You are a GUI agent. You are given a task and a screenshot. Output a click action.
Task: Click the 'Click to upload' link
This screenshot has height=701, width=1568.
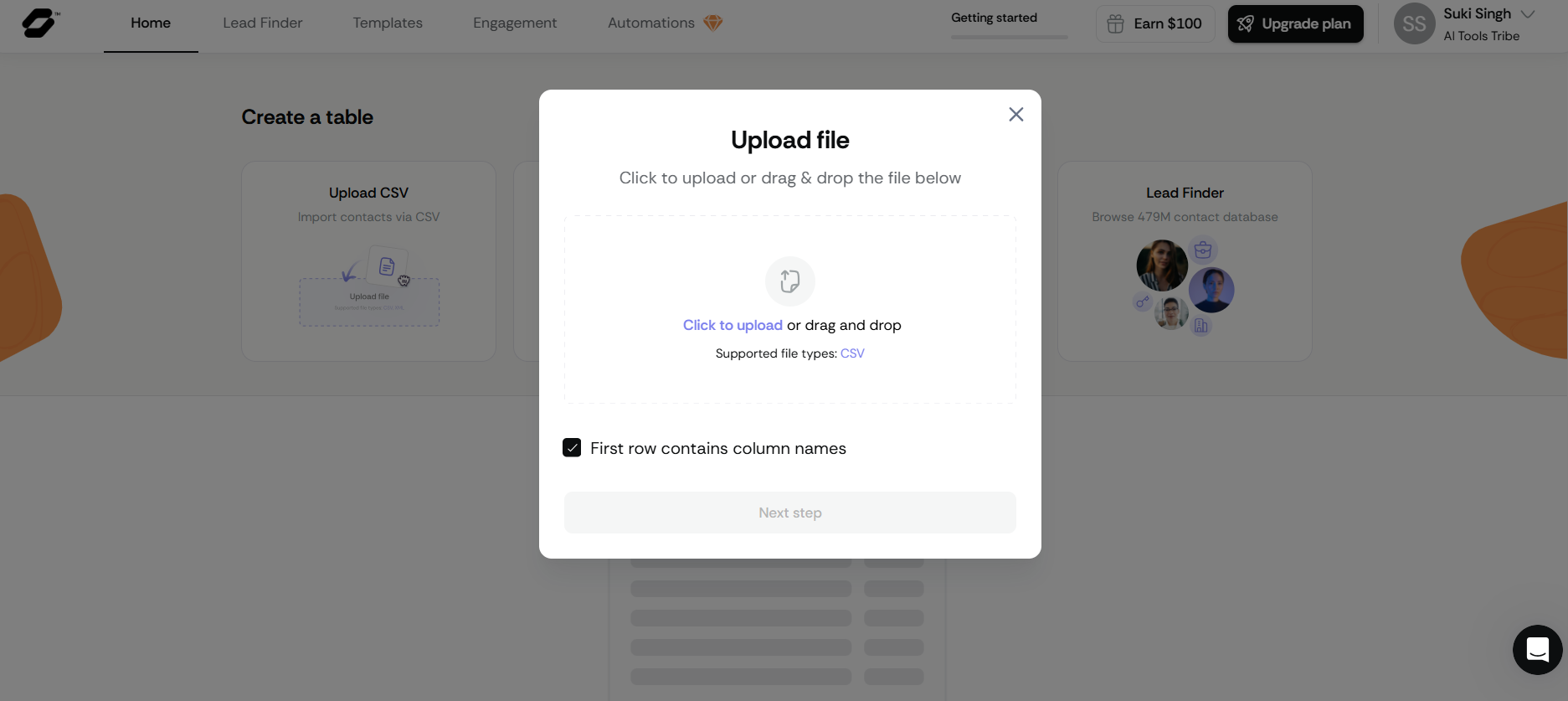733,325
